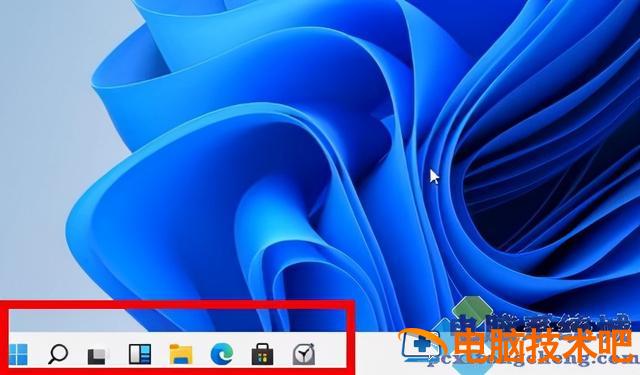
Task: Click the mouse pointer arrow on wallpaper
Action: (x=434, y=177)
